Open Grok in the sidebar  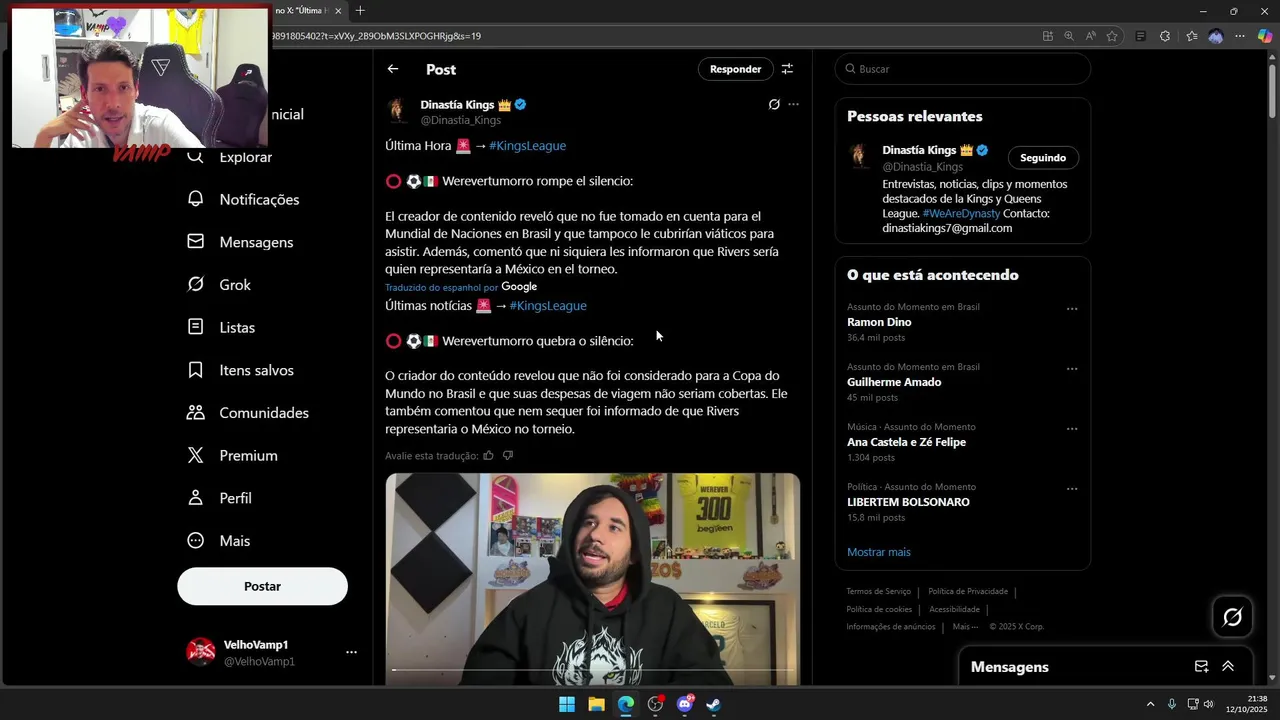(x=219, y=285)
